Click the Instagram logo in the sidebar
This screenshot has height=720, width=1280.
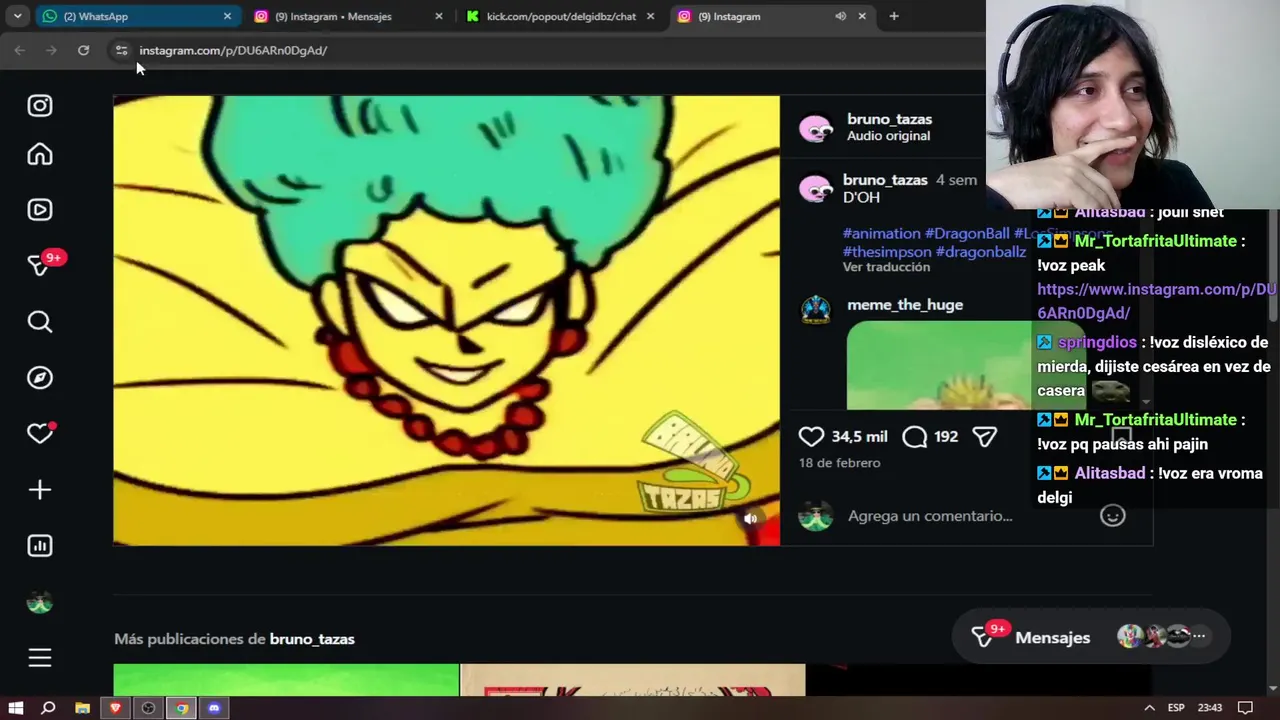point(40,106)
